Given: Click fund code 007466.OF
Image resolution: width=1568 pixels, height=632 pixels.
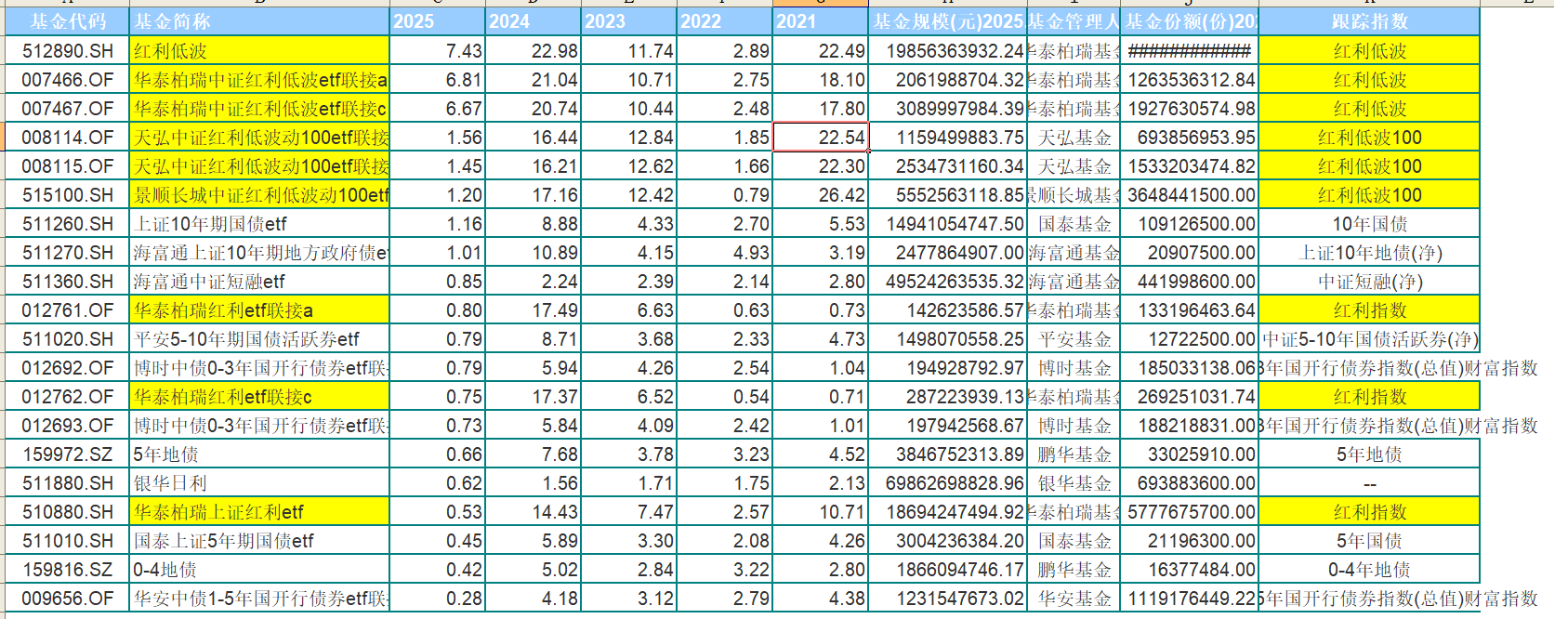Looking at the screenshot, I should (x=67, y=80).
